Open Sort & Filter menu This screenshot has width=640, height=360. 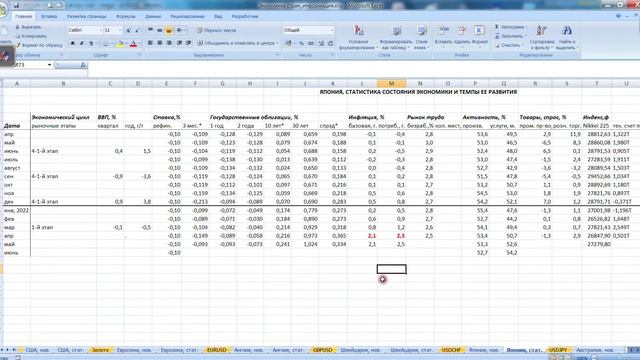point(542,38)
